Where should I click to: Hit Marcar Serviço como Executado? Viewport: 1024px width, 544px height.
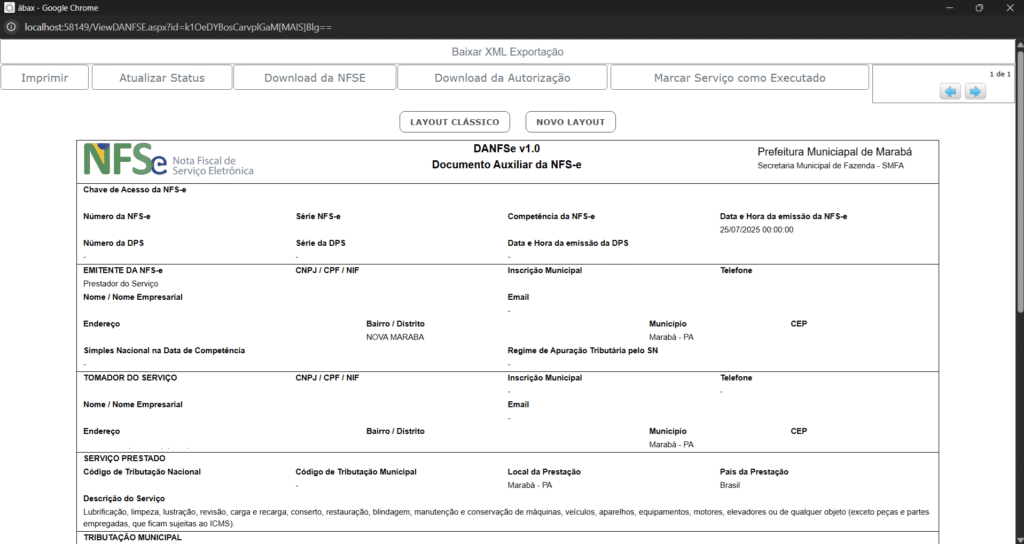click(x=739, y=78)
